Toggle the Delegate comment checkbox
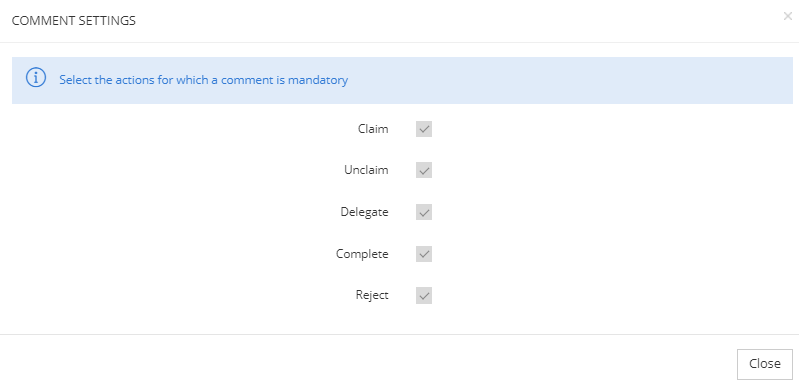799x389 pixels. point(424,212)
